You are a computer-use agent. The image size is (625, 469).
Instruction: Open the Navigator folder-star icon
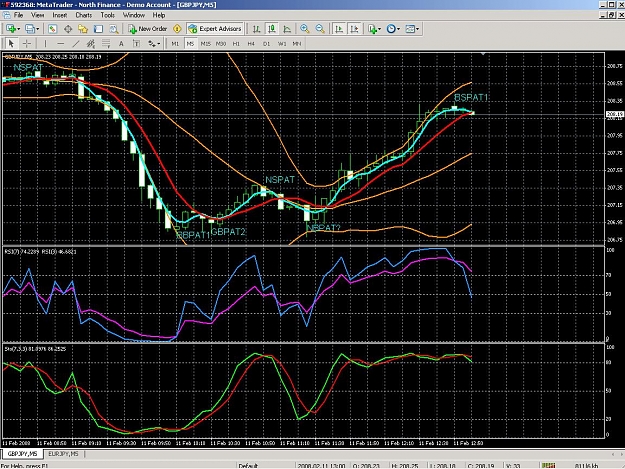(x=83, y=29)
